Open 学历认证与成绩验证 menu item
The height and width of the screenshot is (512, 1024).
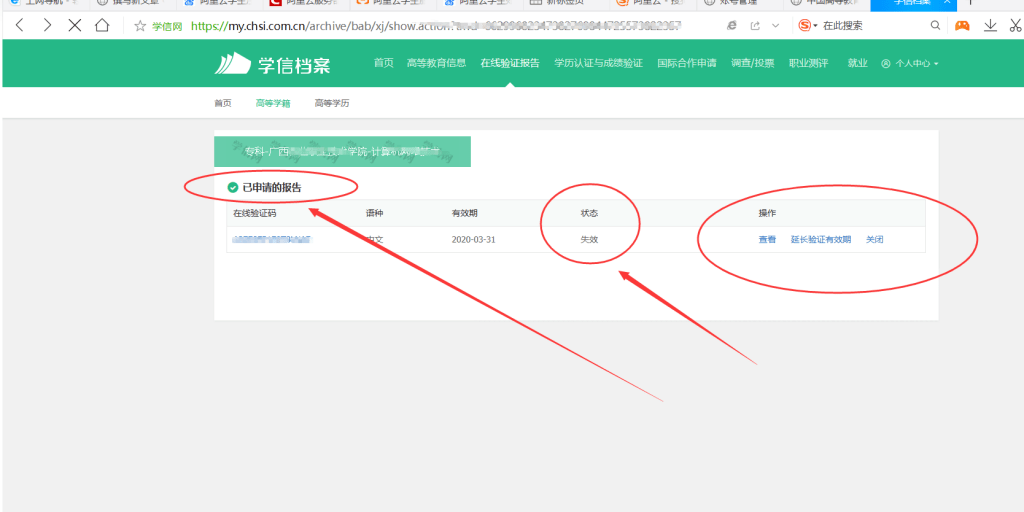click(599, 63)
